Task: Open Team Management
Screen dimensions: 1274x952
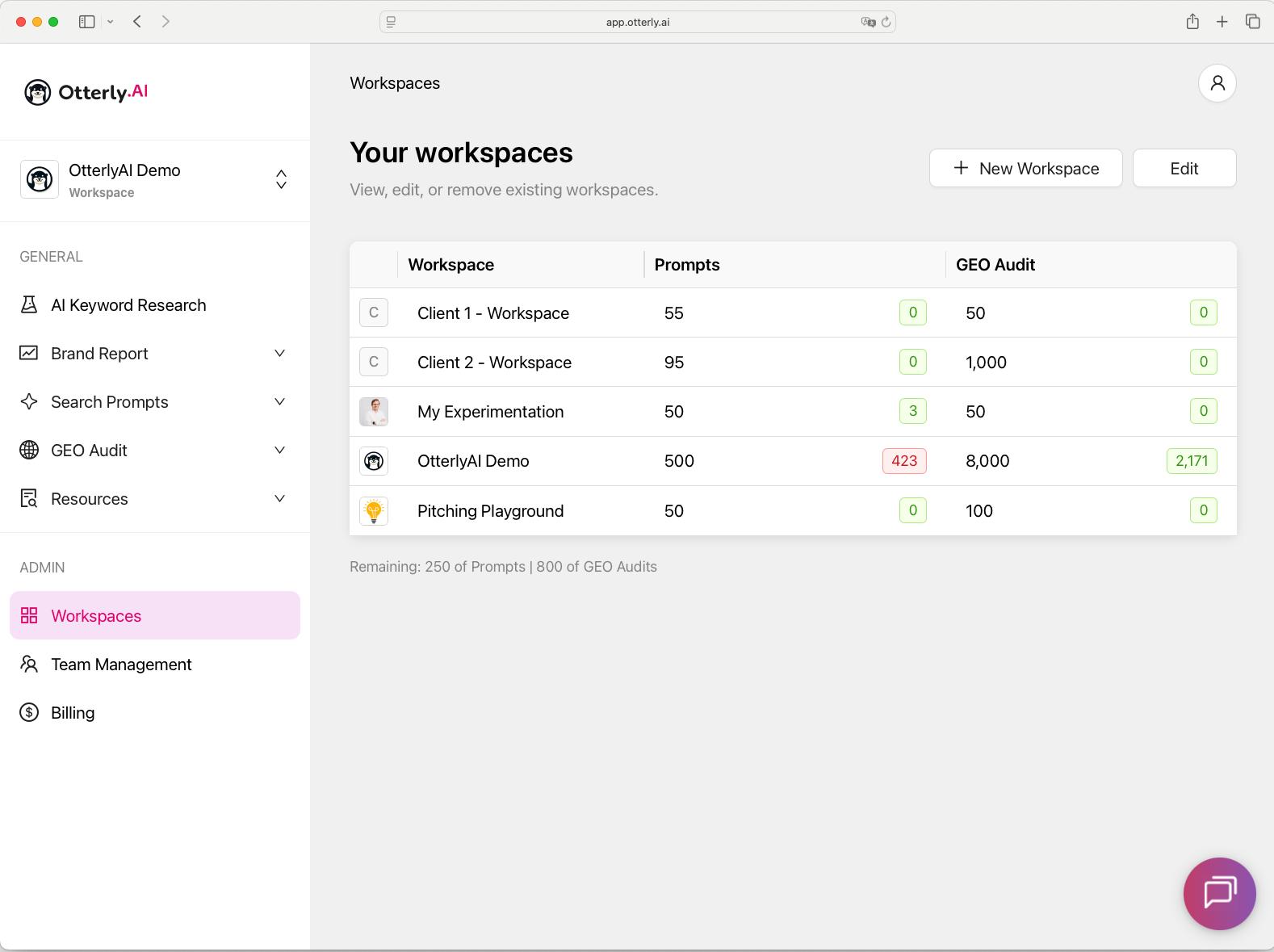Action: pos(155,664)
